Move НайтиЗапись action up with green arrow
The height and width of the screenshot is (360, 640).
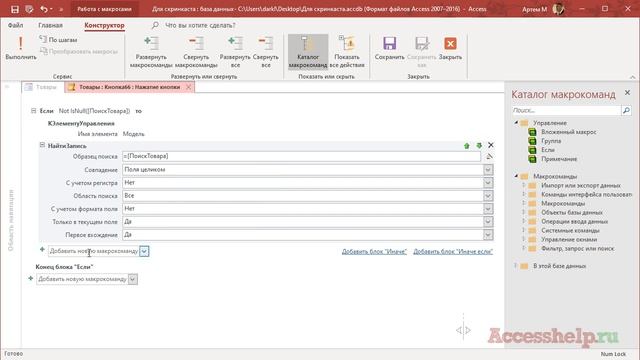(467, 146)
